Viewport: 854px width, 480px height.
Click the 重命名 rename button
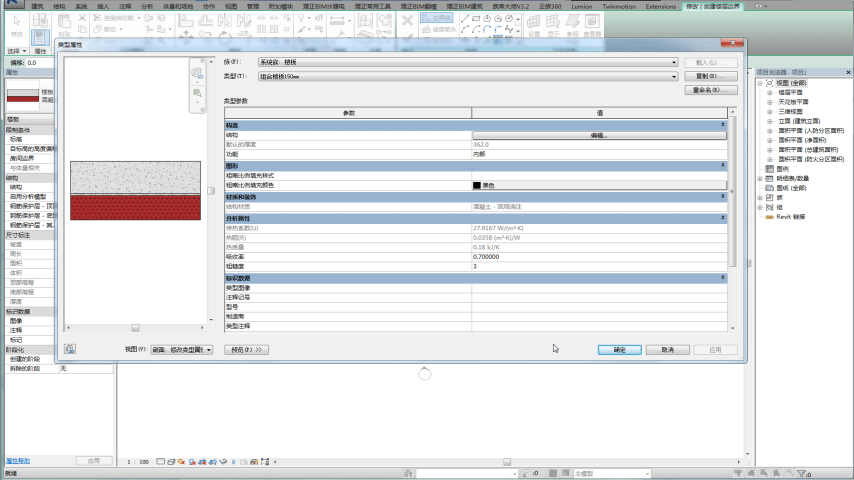[x=711, y=90]
